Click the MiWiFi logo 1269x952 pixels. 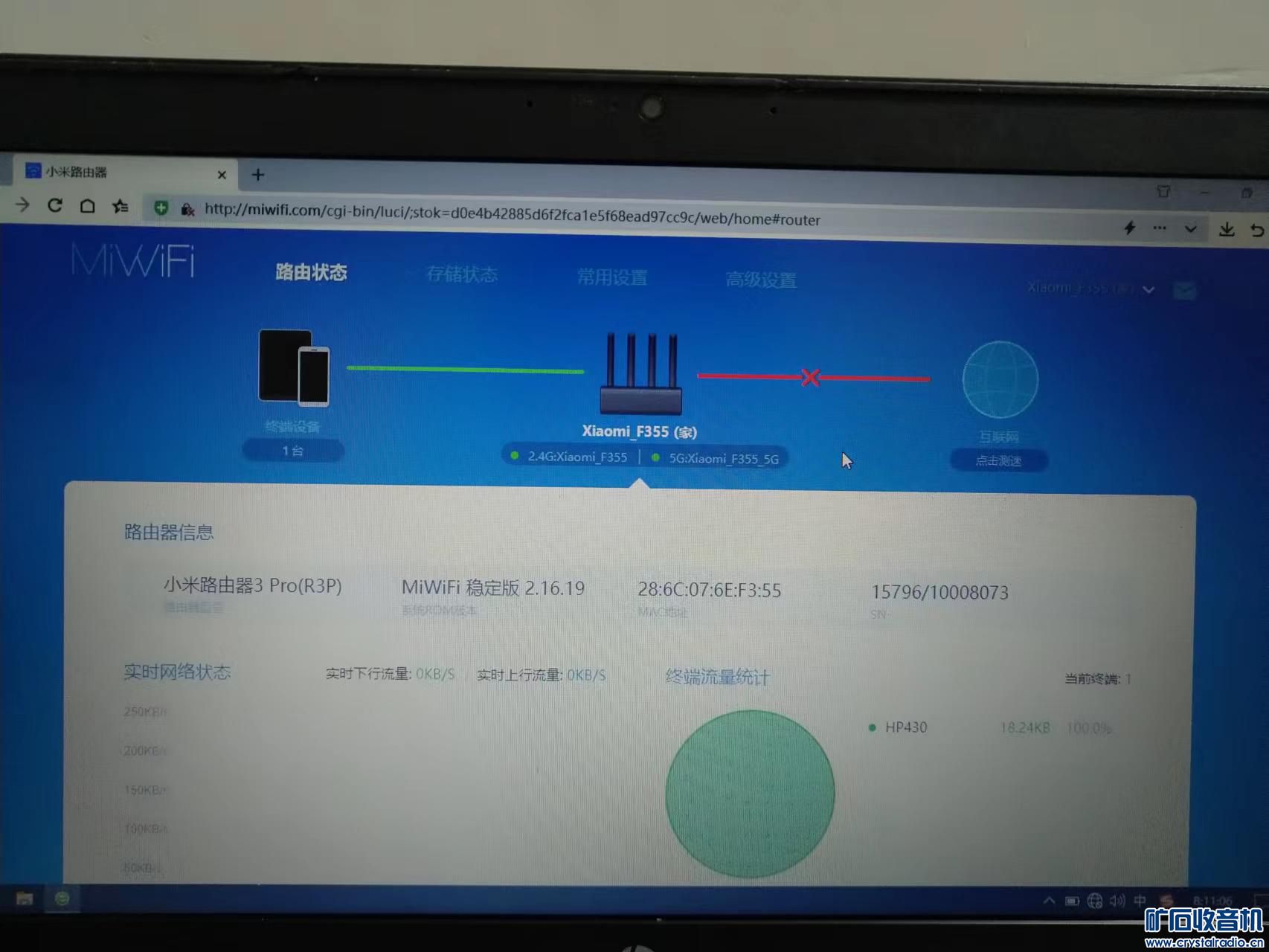[x=133, y=261]
